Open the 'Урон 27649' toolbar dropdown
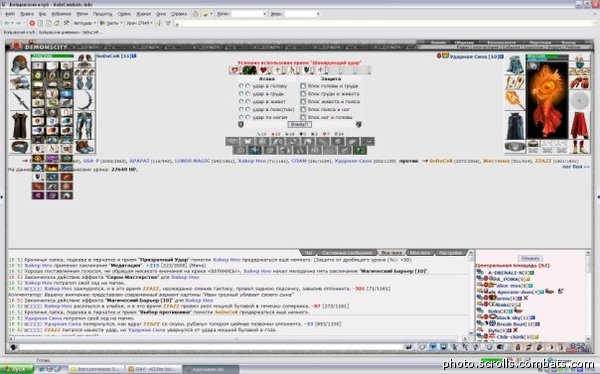Viewport: 600px width, 374px height. (139, 23)
